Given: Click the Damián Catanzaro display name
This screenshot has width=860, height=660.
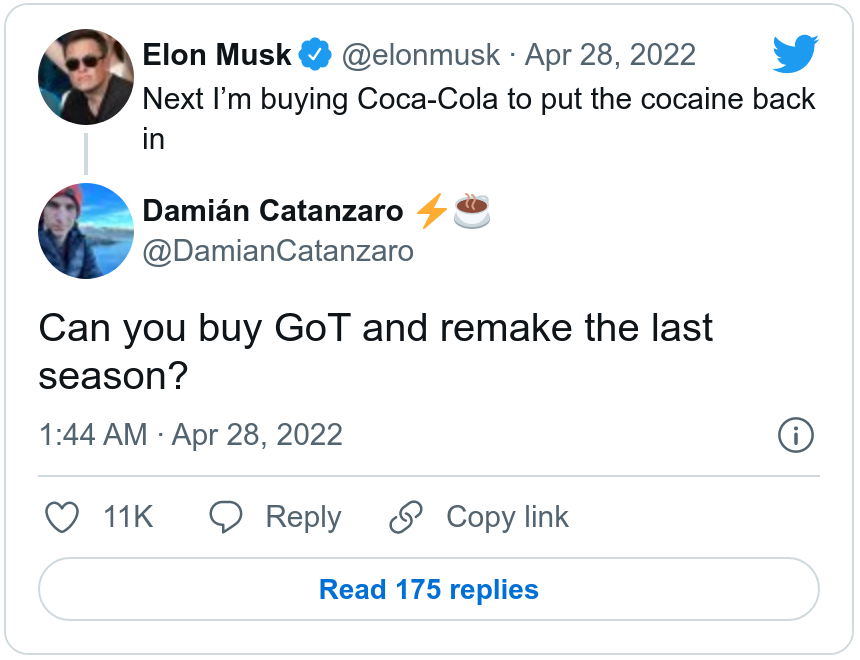Looking at the screenshot, I should tap(273, 211).
